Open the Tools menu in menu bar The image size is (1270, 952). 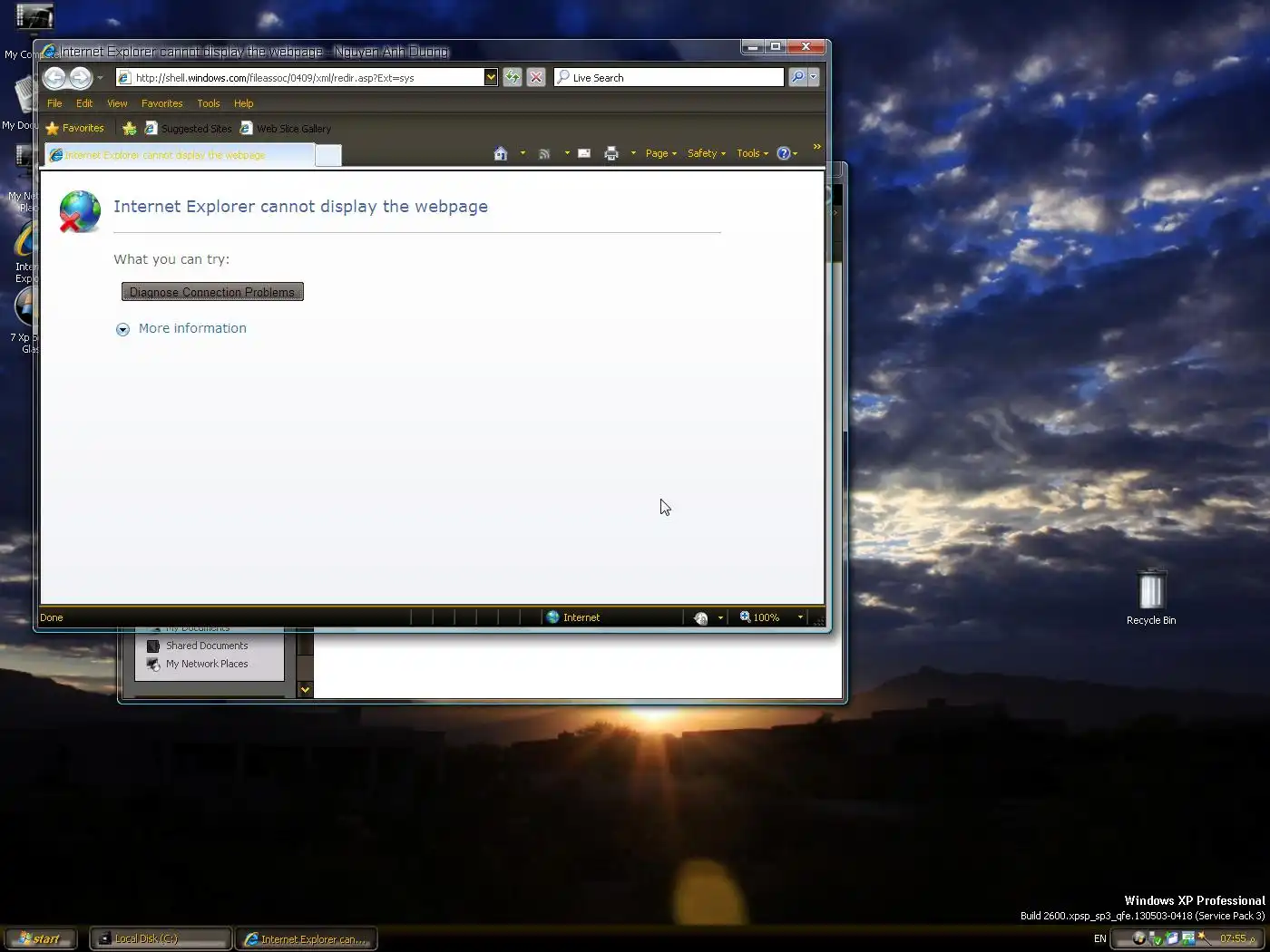(x=209, y=103)
